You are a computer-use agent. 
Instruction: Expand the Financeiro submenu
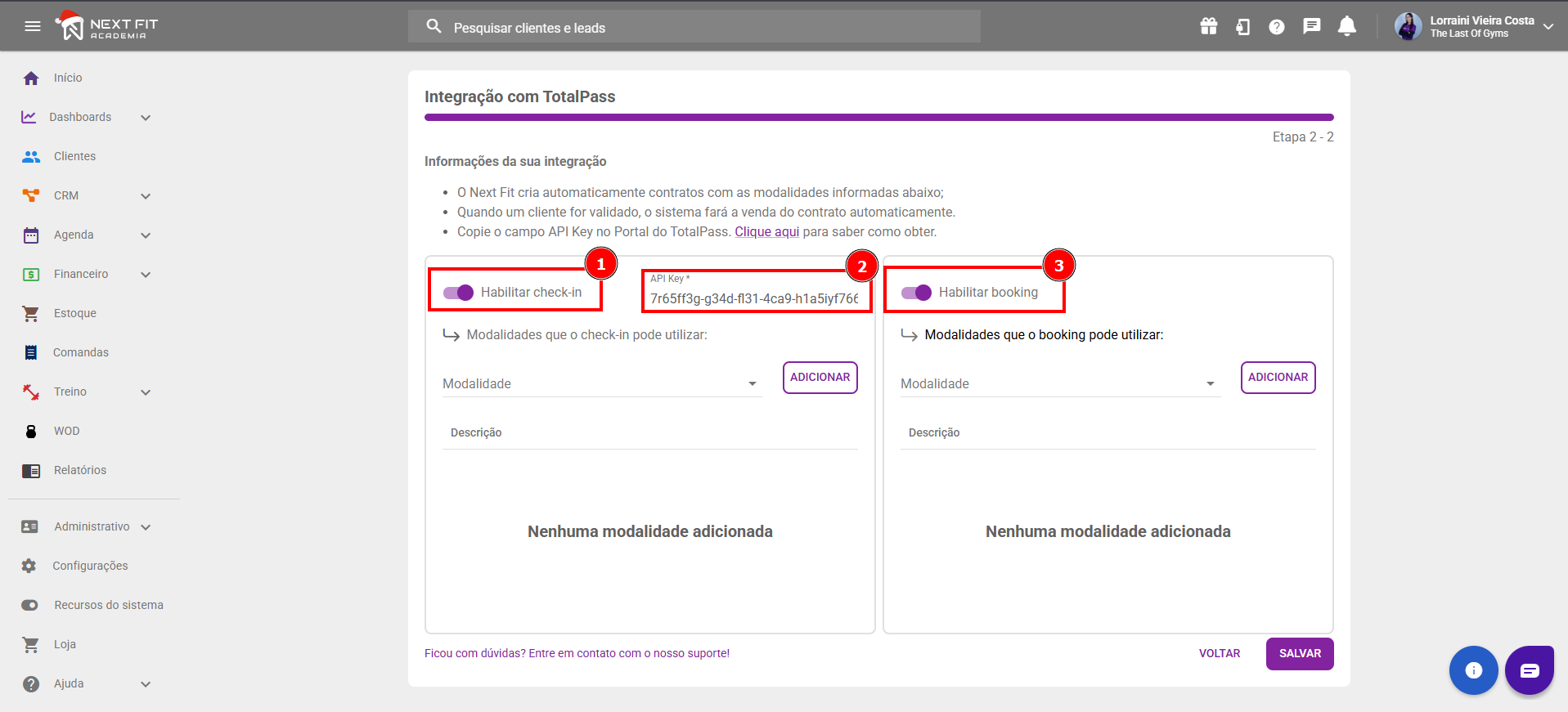(146, 275)
